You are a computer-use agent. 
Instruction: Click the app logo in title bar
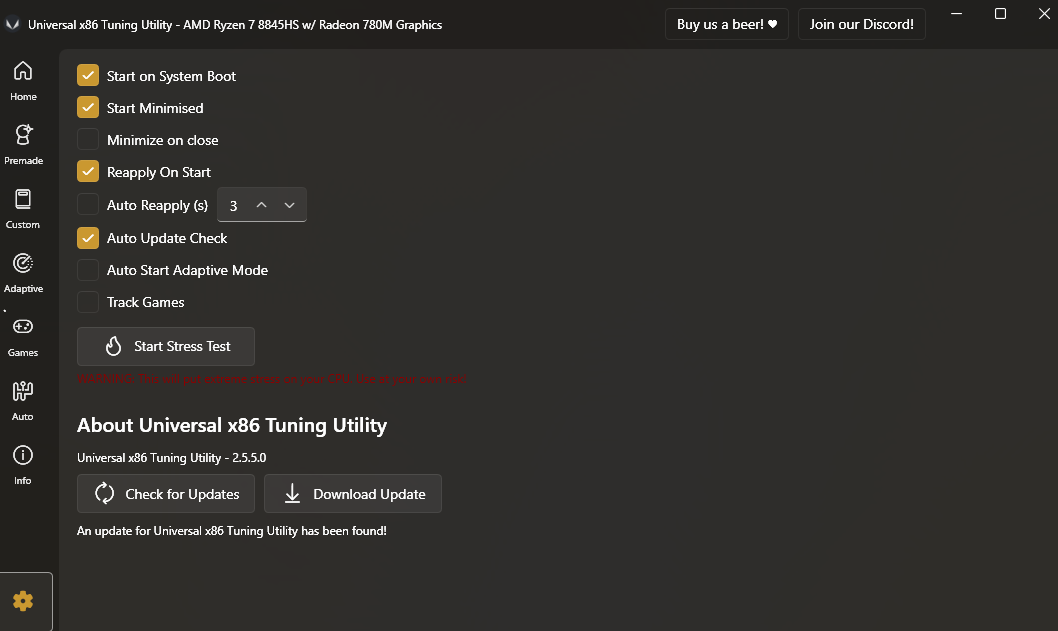pyautogui.click(x=12, y=24)
